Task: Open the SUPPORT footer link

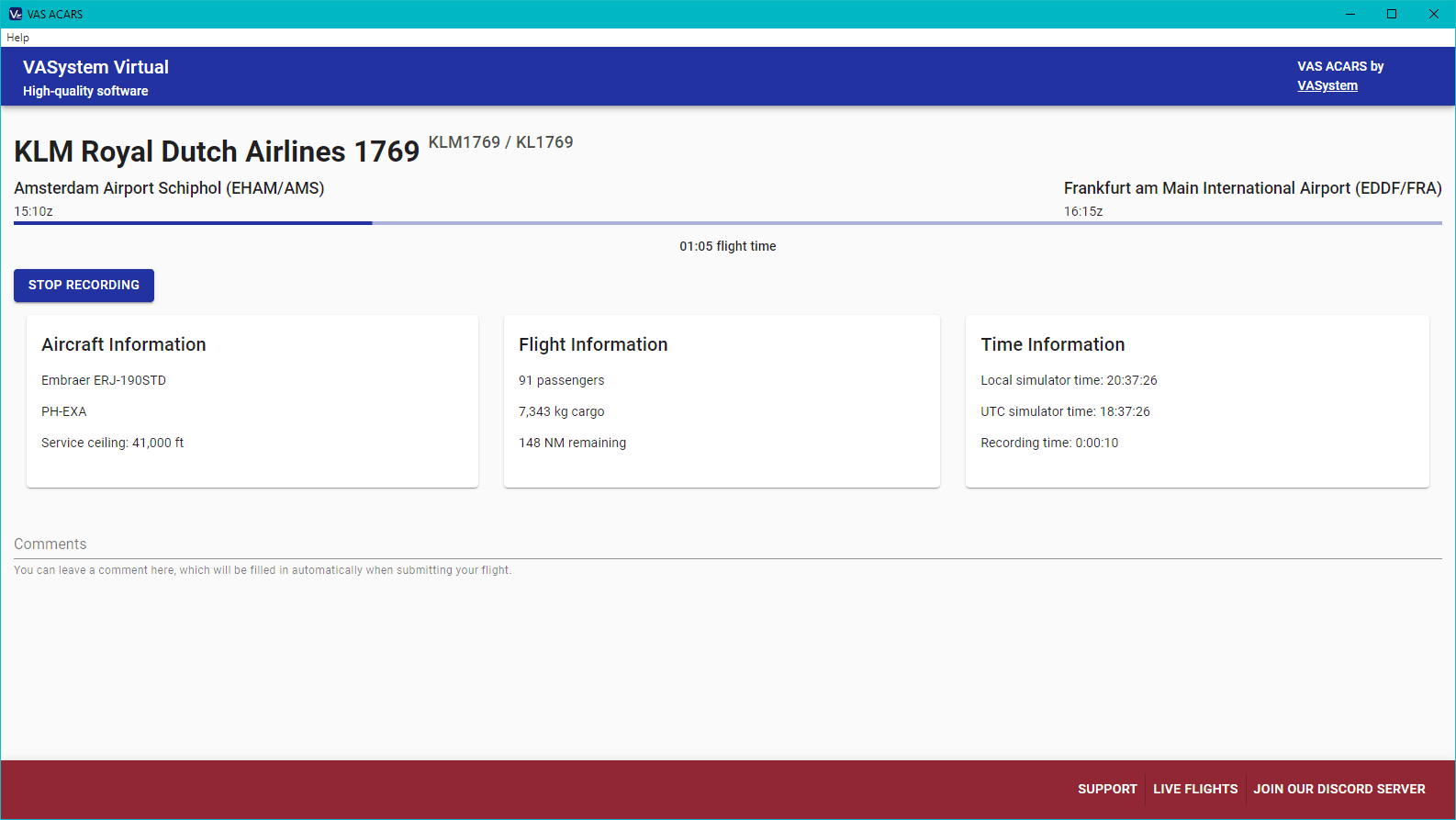Action: tap(1107, 789)
